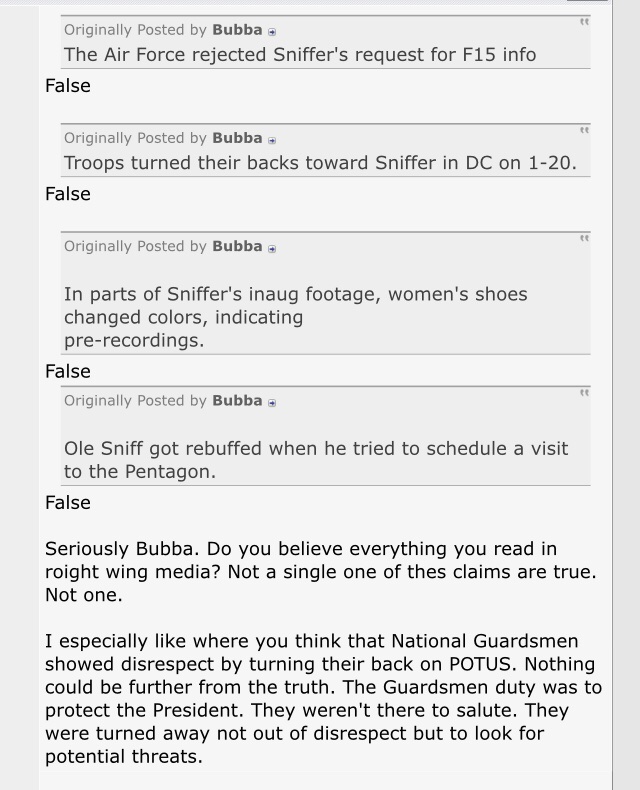640x790 pixels.
Task: Click the paragraph starting "Seriously Bubba"
Action: click(x=320, y=572)
